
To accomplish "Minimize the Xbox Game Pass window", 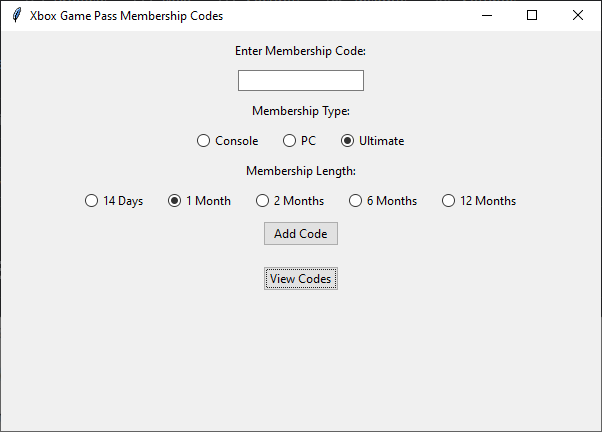I will 486,16.
